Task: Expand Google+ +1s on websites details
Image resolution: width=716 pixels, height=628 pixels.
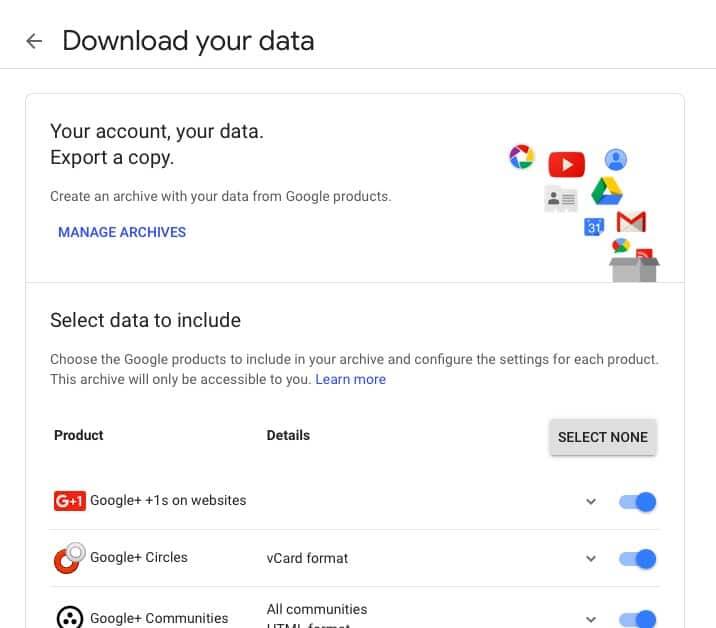Action: coord(591,501)
